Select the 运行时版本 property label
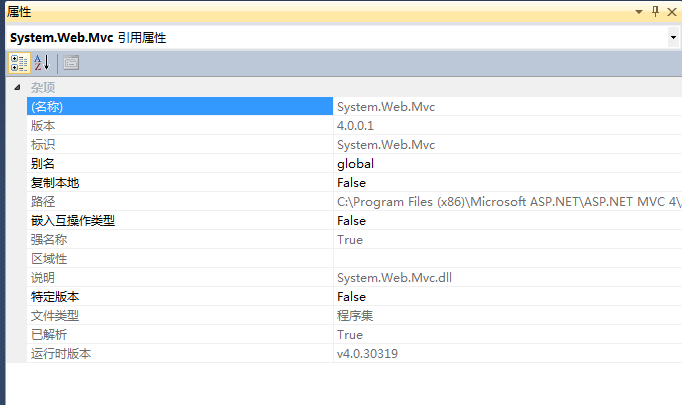 (61, 354)
